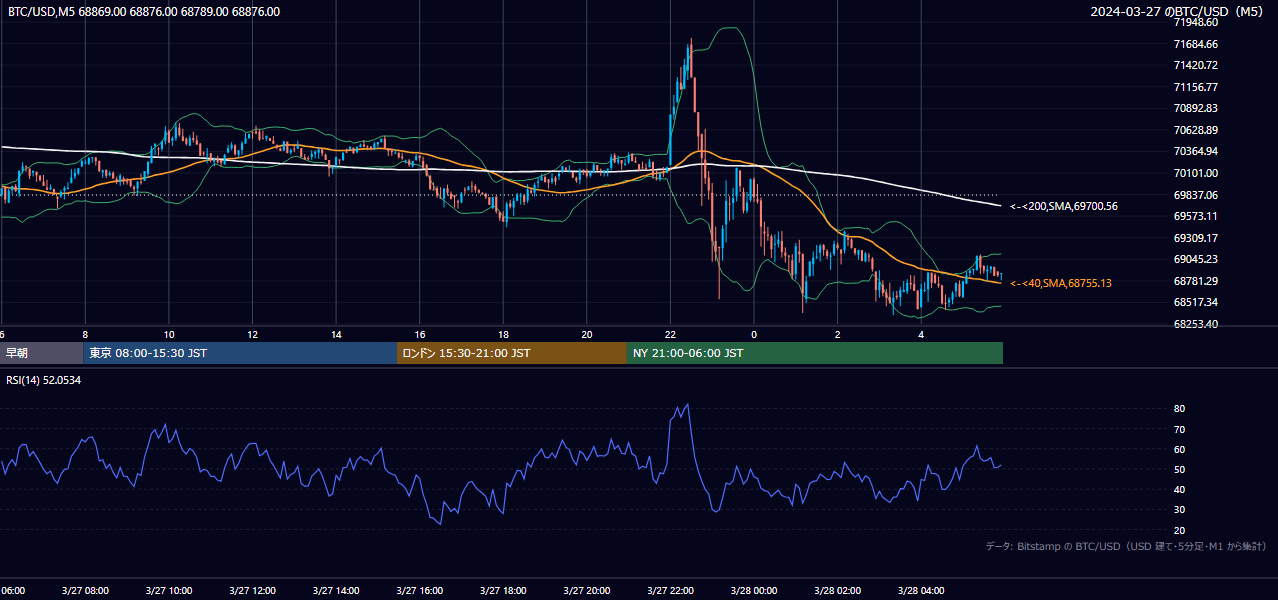This screenshot has width=1278, height=600.
Task: Click the orange '<-<40,SMA,68755.13' indicator label
Action: coord(1061,283)
